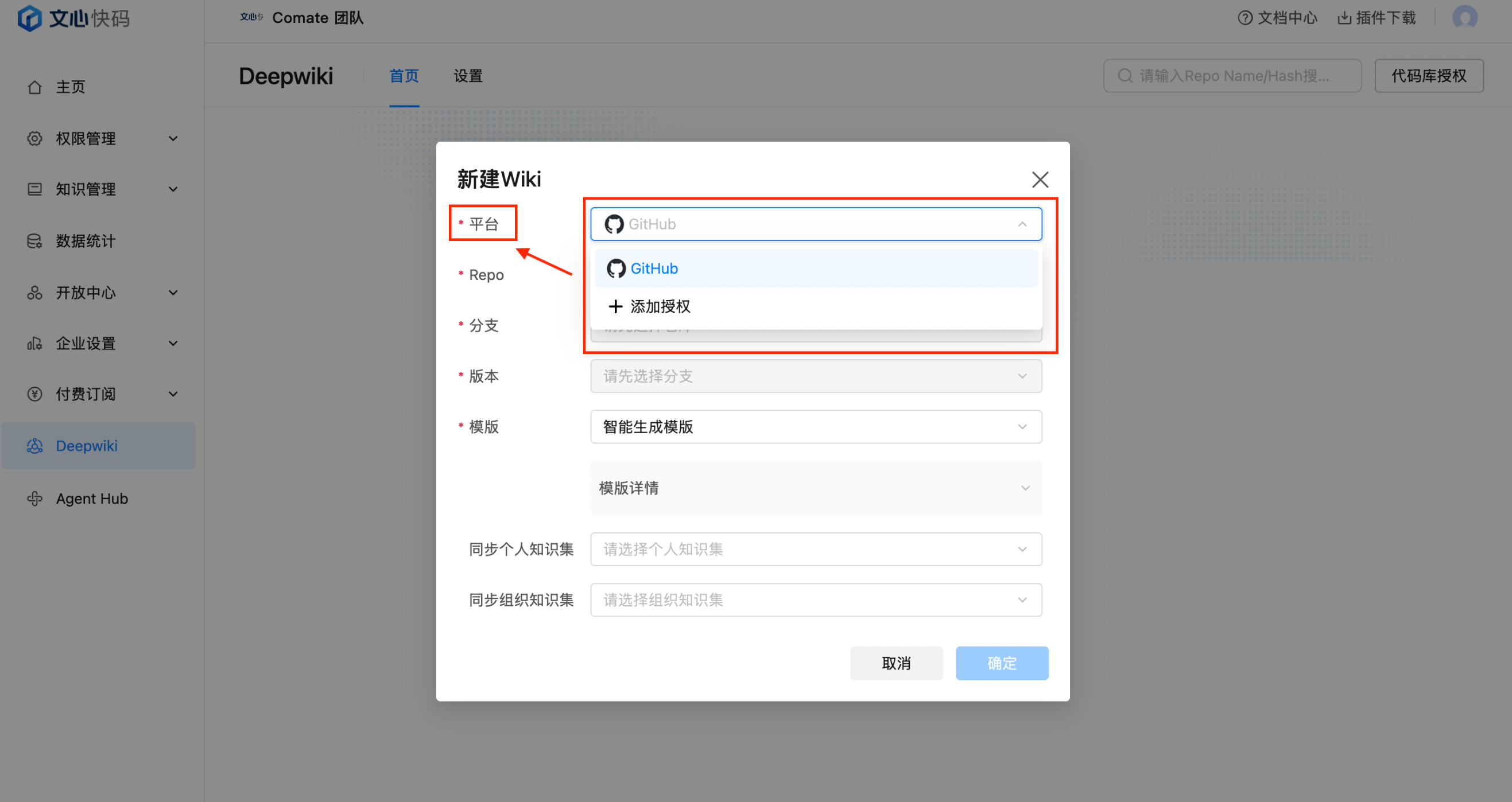Click the 代码库授权 button

click(x=1429, y=76)
